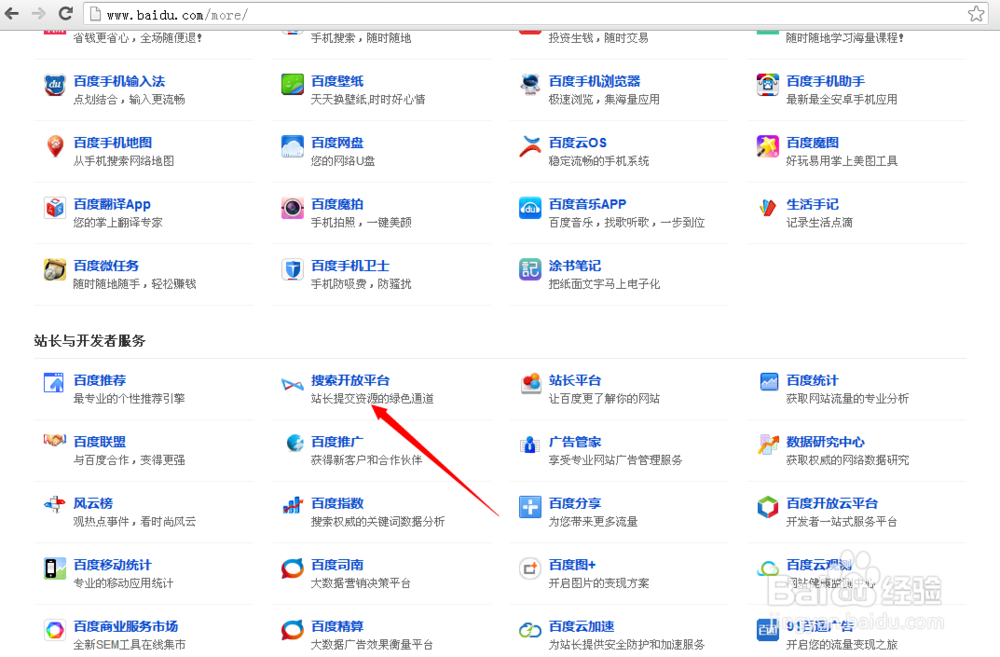The width and height of the screenshot is (1000, 657).
Task: Click the 百度推荐 icon
Action: coord(55,384)
